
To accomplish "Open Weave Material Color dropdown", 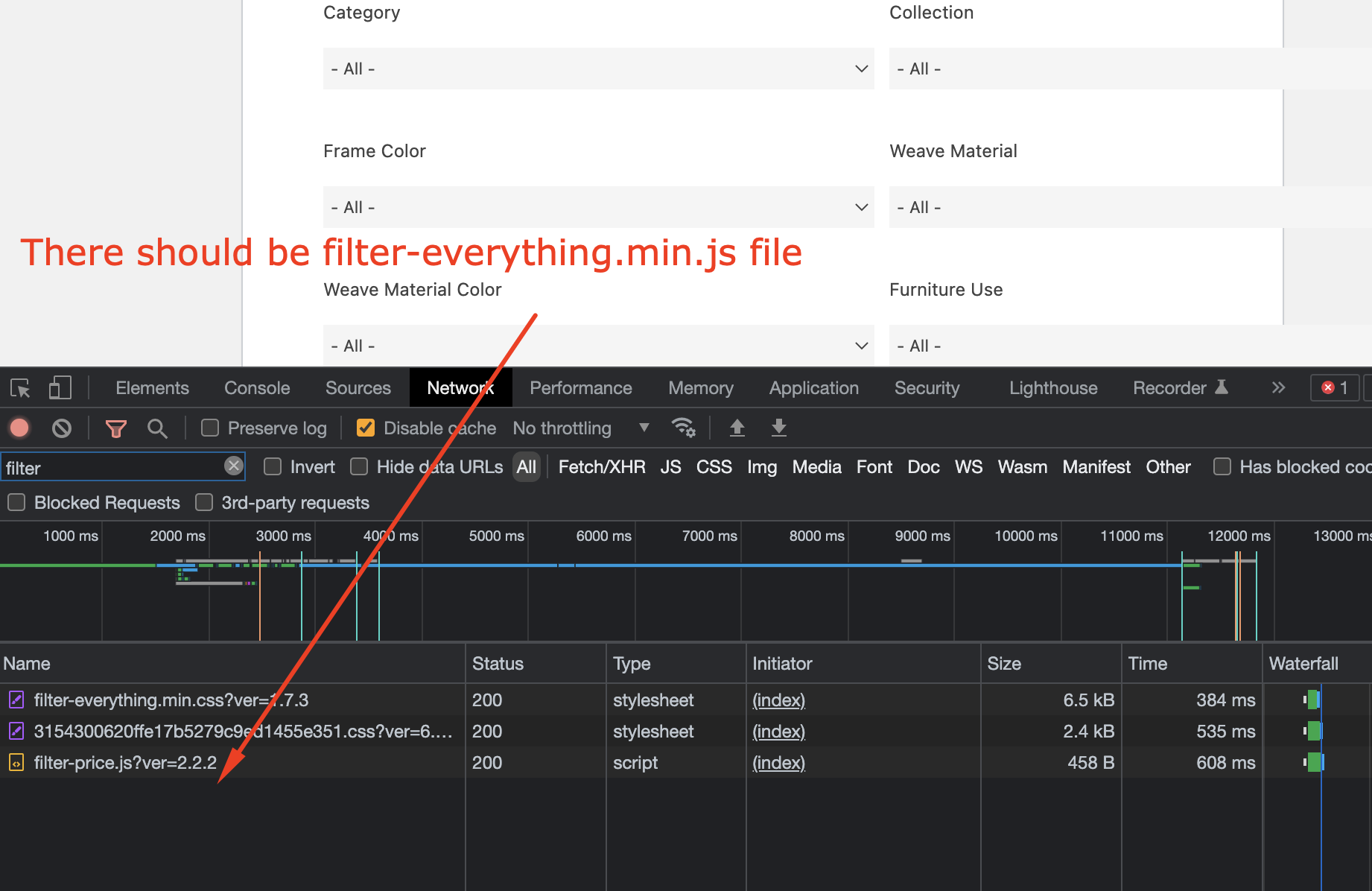I will (x=598, y=345).
